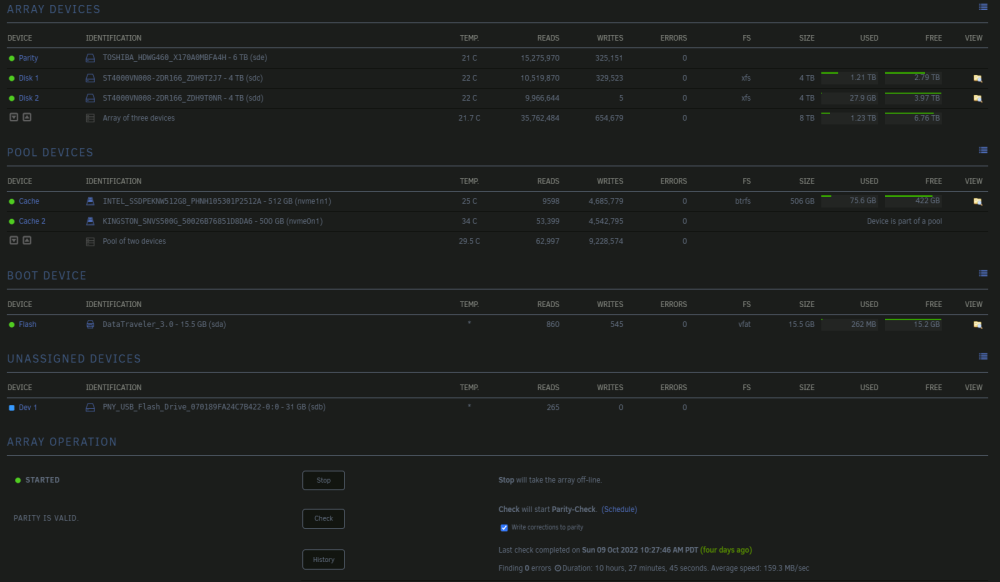Click 'Device is part of a pool' text
This screenshot has width=1000, height=582.
(904, 221)
